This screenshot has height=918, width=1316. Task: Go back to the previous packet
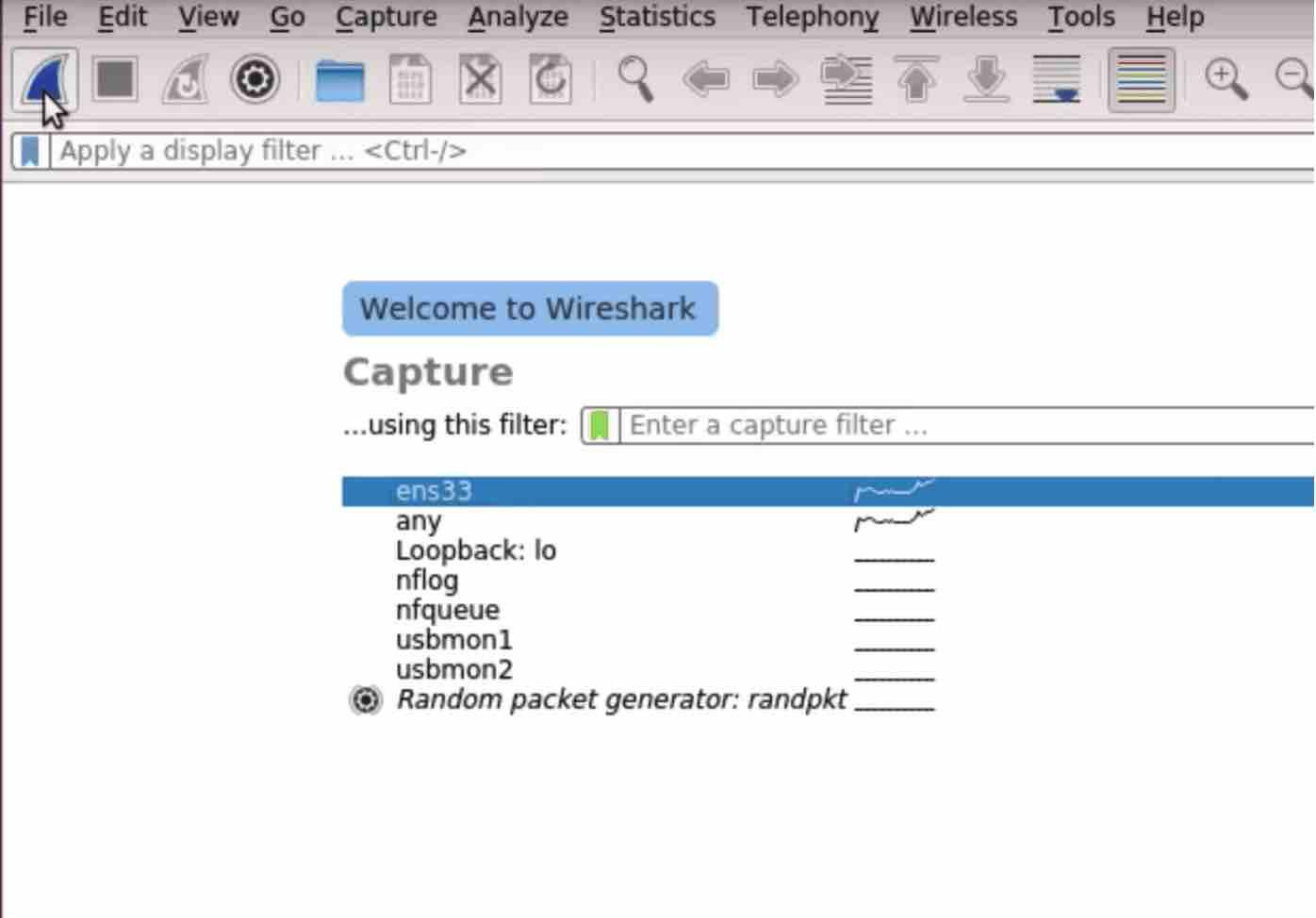(x=706, y=79)
